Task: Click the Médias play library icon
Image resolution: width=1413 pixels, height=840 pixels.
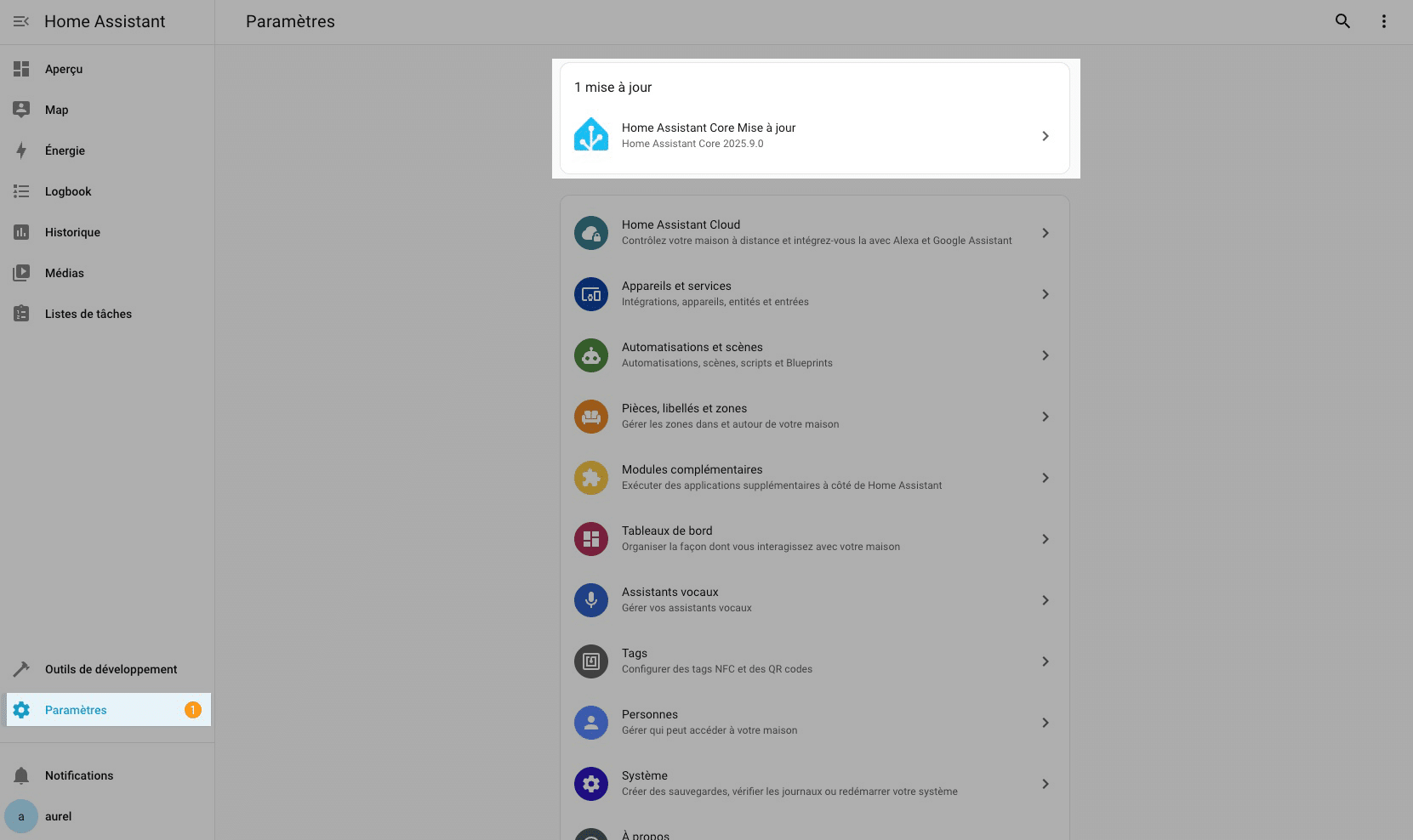Action: pyautogui.click(x=21, y=273)
